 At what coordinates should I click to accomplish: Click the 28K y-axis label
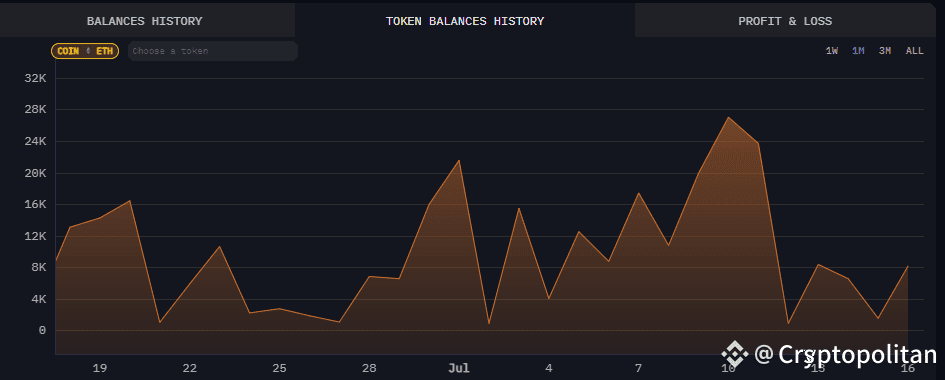[35, 110]
